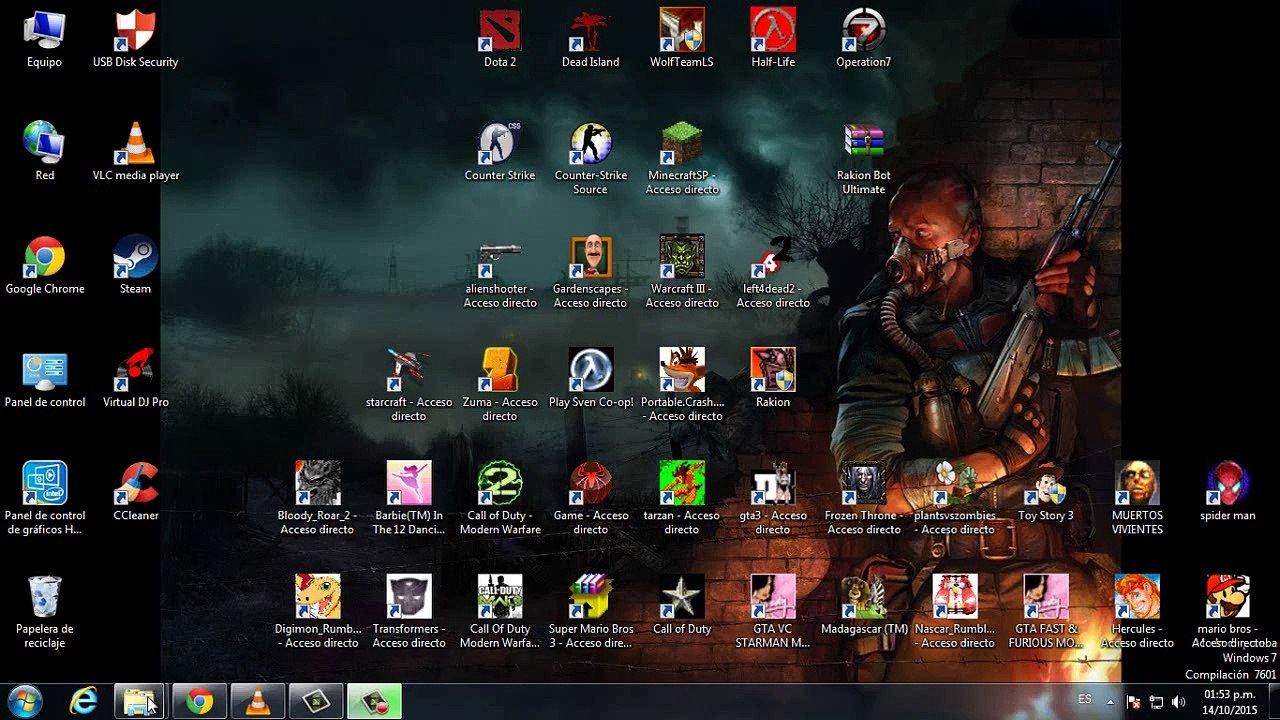The height and width of the screenshot is (720, 1280).
Task: Launch the Dota 2 shortcut
Action: [x=500, y=39]
